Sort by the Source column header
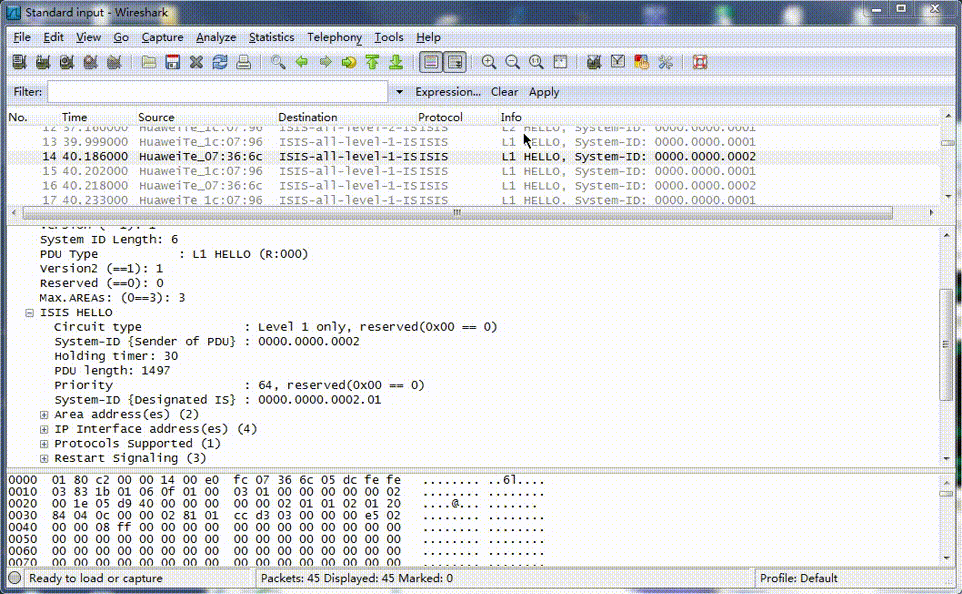Screen dimensions: 962x594 coord(156,117)
